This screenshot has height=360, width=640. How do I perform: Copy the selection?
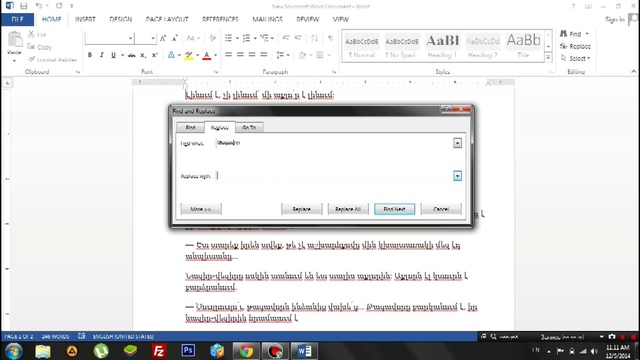click(x=40, y=47)
